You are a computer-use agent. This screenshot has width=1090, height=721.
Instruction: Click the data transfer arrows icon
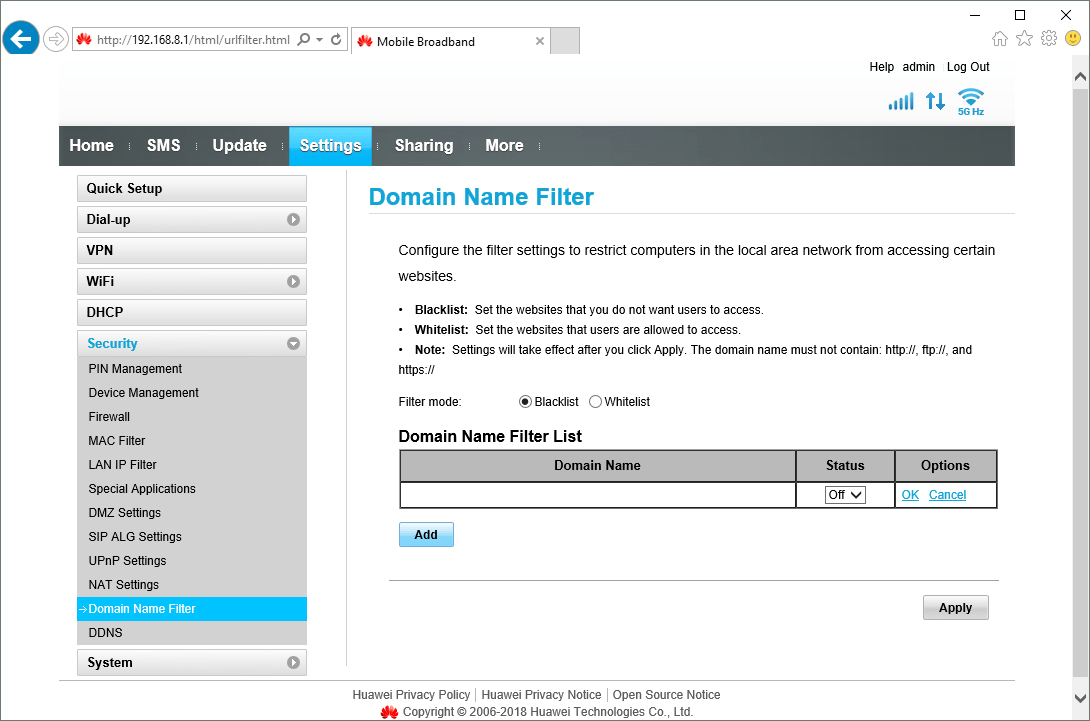[935, 101]
